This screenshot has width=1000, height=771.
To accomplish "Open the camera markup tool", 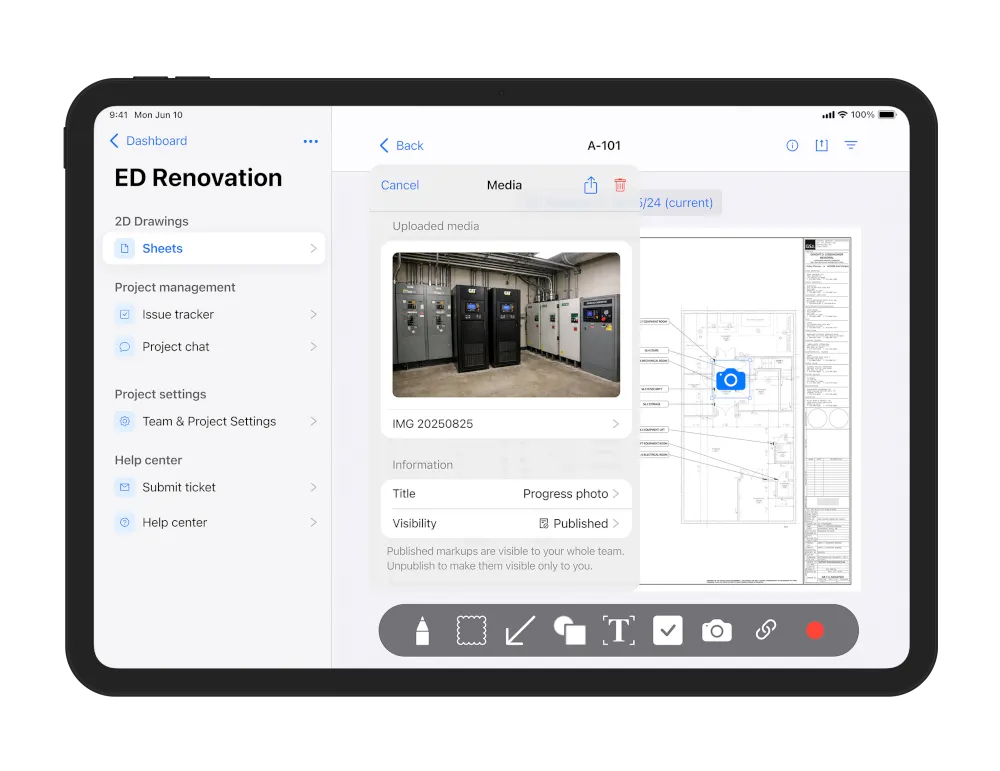I will coord(716,630).
